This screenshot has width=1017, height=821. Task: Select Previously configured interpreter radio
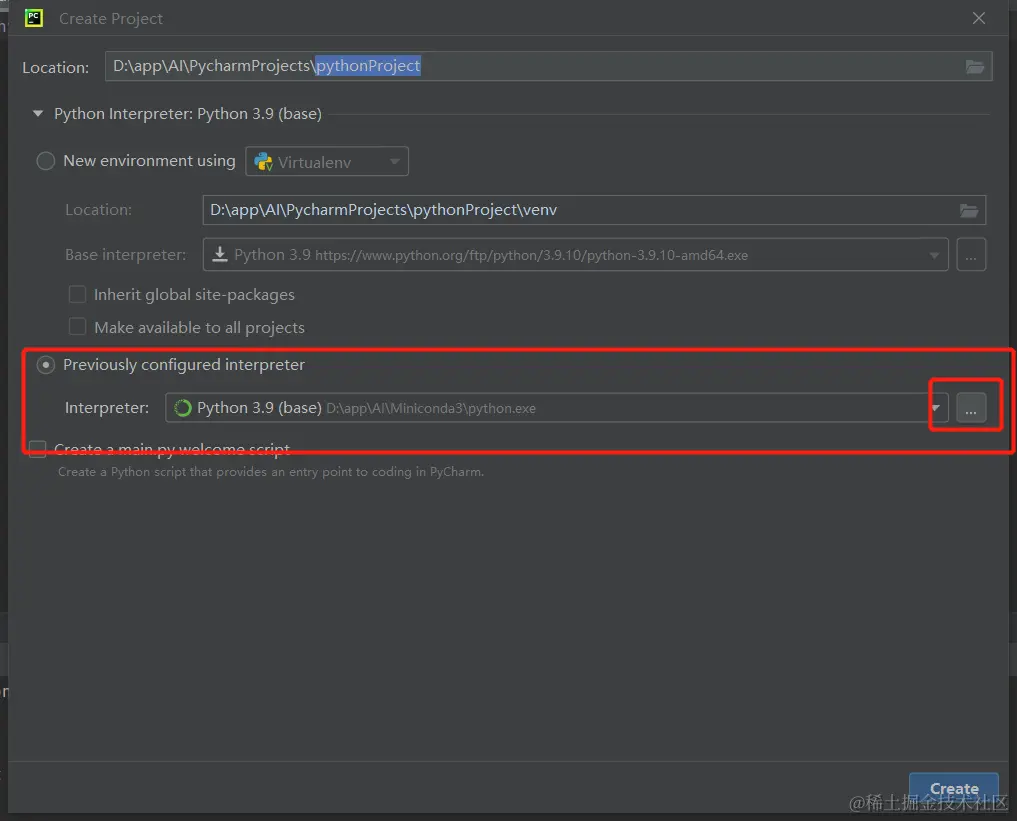(45, 365)
